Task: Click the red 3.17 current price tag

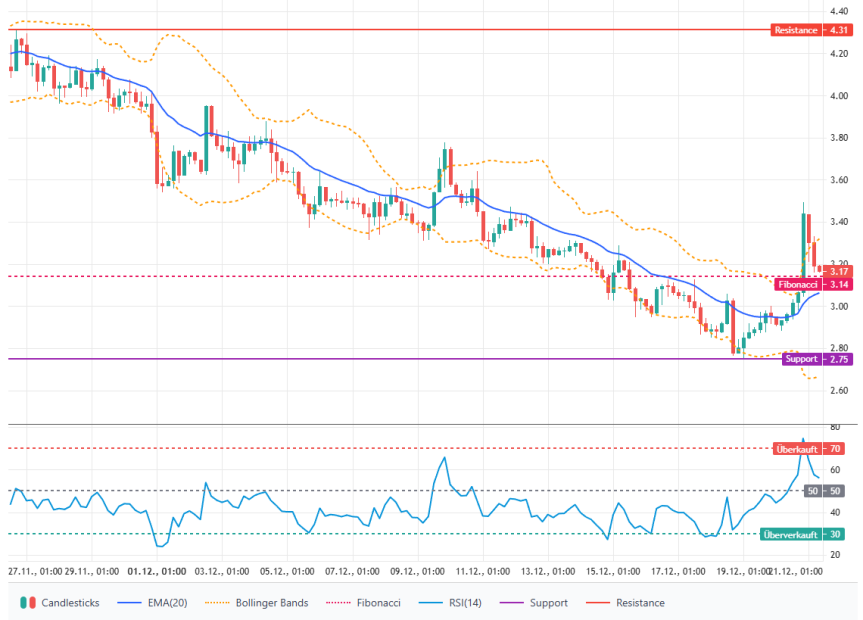Action: coord(839,271)
